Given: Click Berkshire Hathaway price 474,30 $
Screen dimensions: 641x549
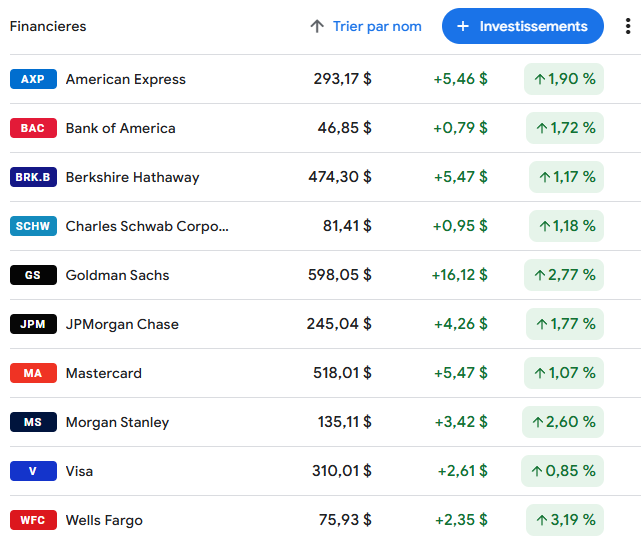Looking at the screenshot, I should click(x=340, y=177).
